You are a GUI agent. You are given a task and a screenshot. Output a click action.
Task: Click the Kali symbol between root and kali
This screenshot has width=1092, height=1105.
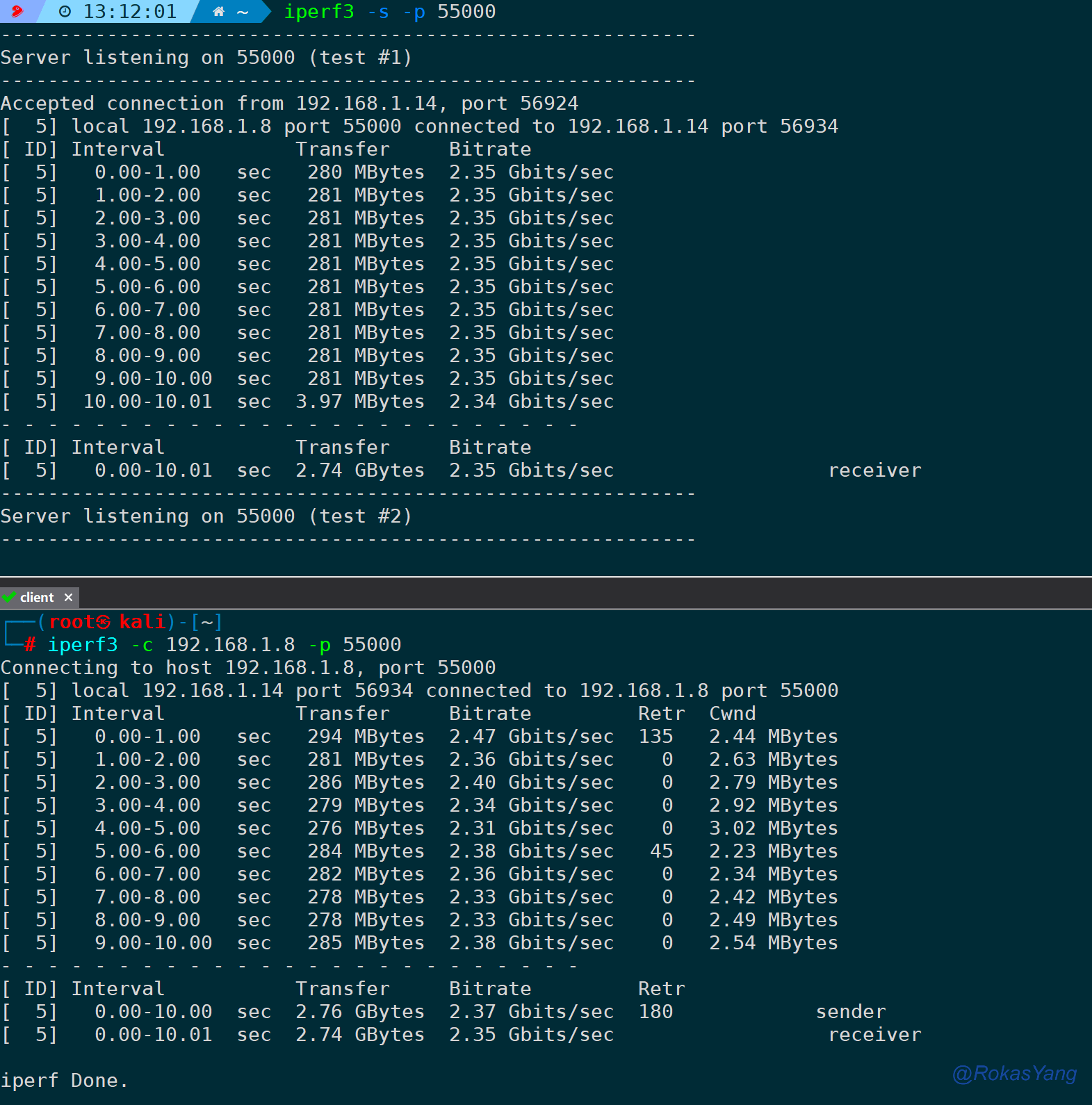(103, 622)
